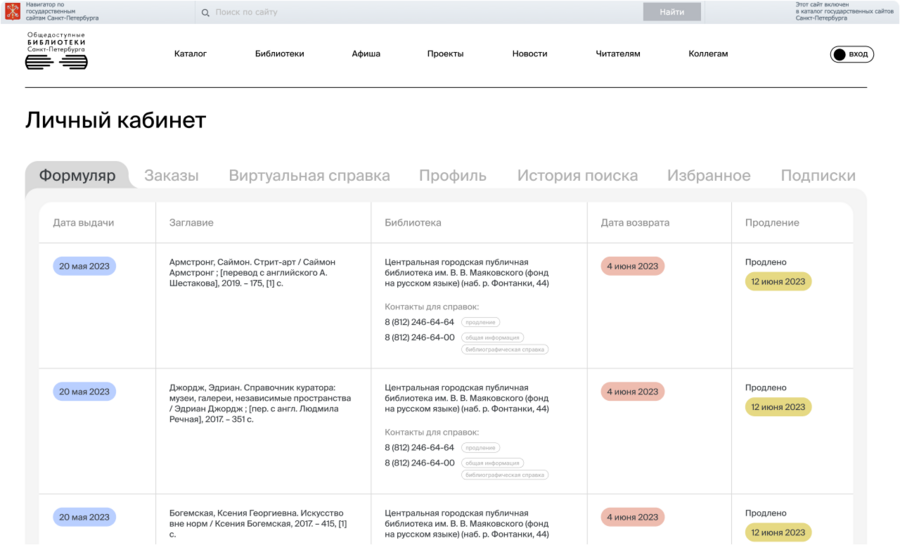The image size is (900, 545).
Task: Click продление tag in Джордж row
Action: pyautogui.click(x=480, y=448)
